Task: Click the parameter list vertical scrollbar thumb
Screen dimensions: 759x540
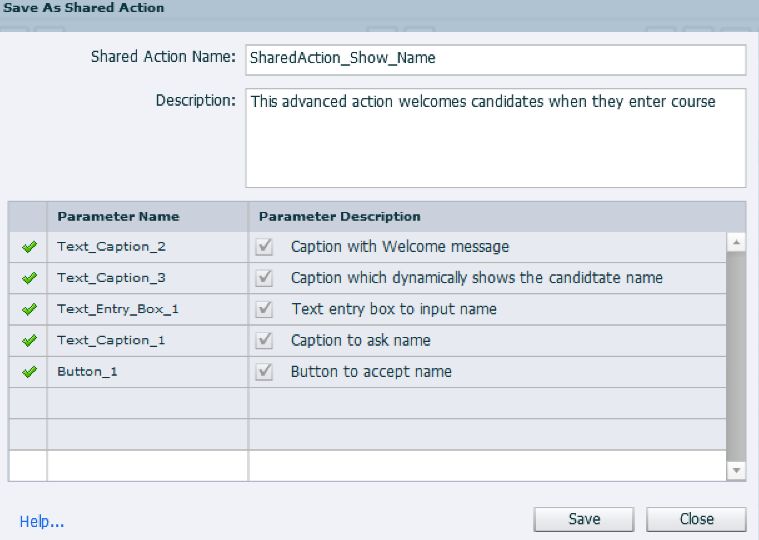Action: tap(736, 350)
